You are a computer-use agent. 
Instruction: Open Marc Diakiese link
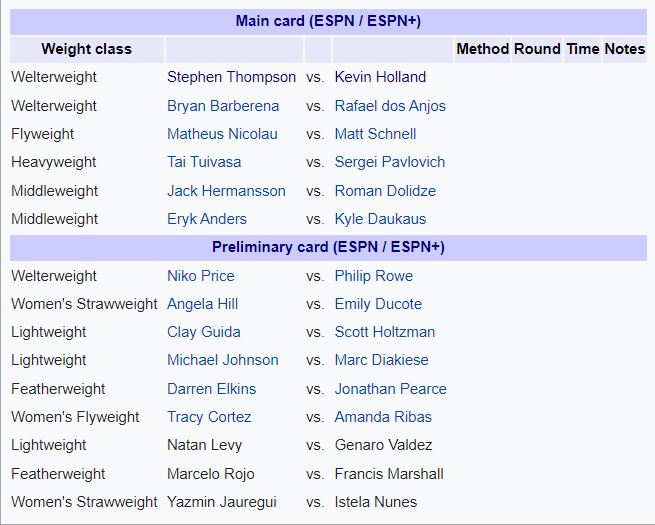[x=381, y=360]
